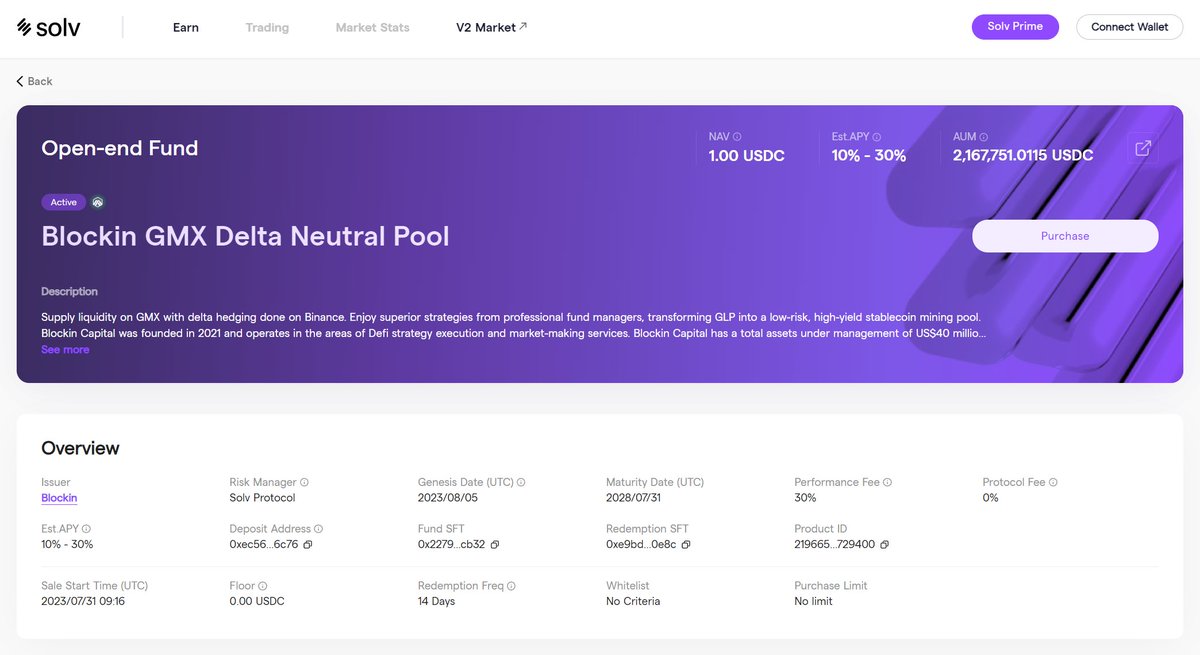Click the Performance Fee value 30%
Screen dimensions: 1200x655
(805, 498)
